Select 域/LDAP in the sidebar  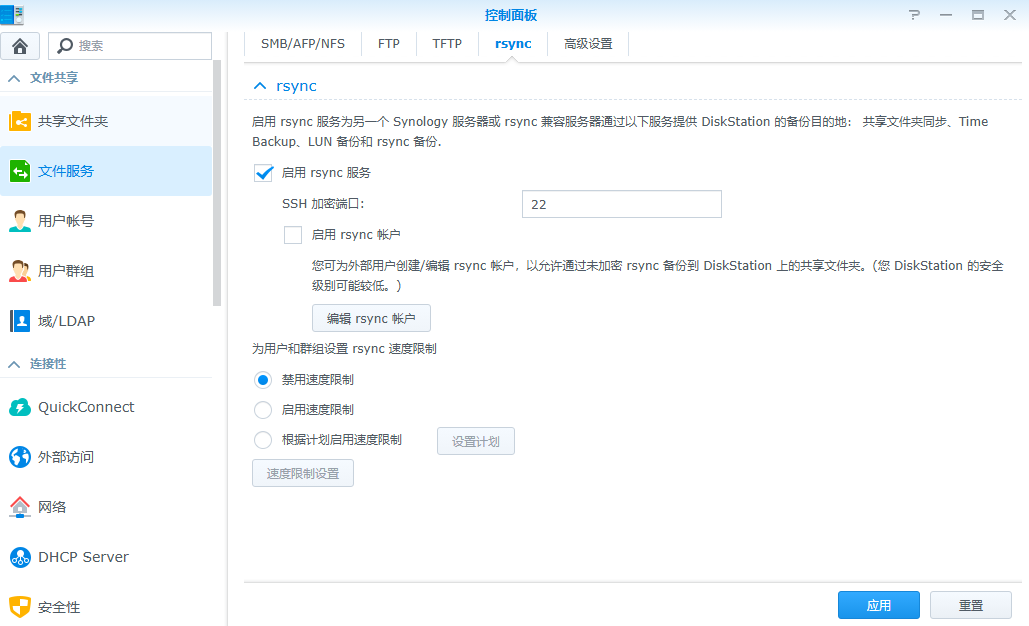point(70,320)
